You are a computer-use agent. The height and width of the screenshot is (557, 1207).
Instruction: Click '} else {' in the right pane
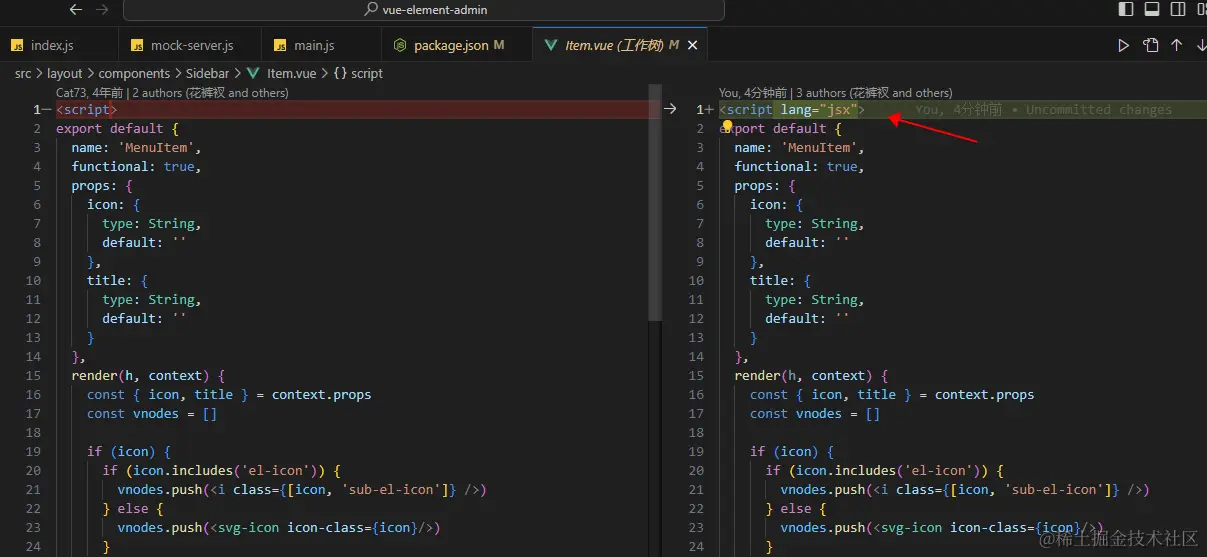coord(796,509)
